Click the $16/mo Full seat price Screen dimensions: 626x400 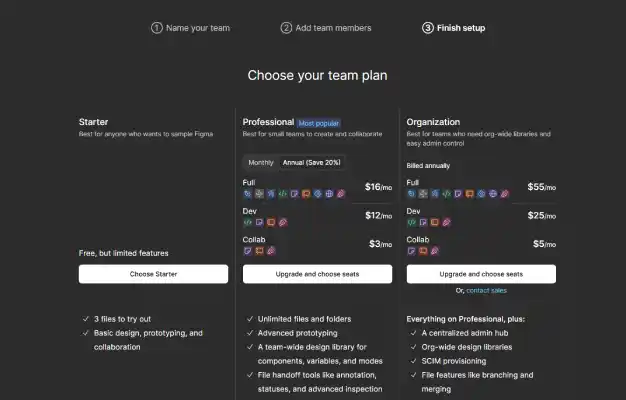[x=378, y=187]
